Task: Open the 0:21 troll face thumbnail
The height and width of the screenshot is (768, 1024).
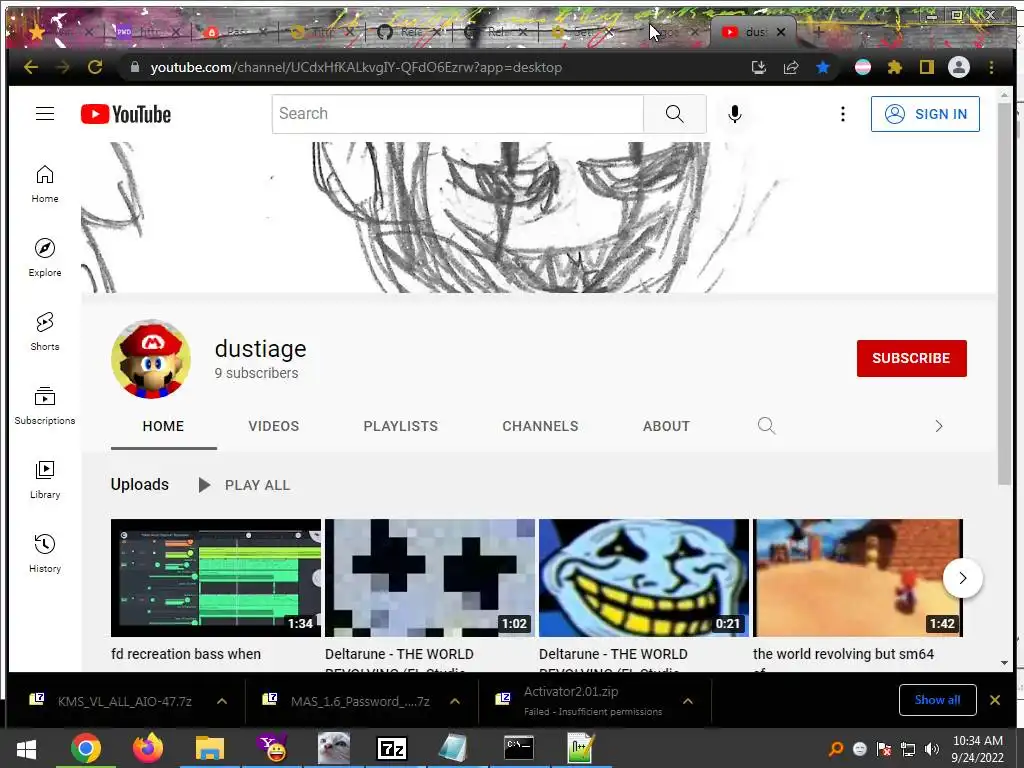Action: [x=643, y=577]
